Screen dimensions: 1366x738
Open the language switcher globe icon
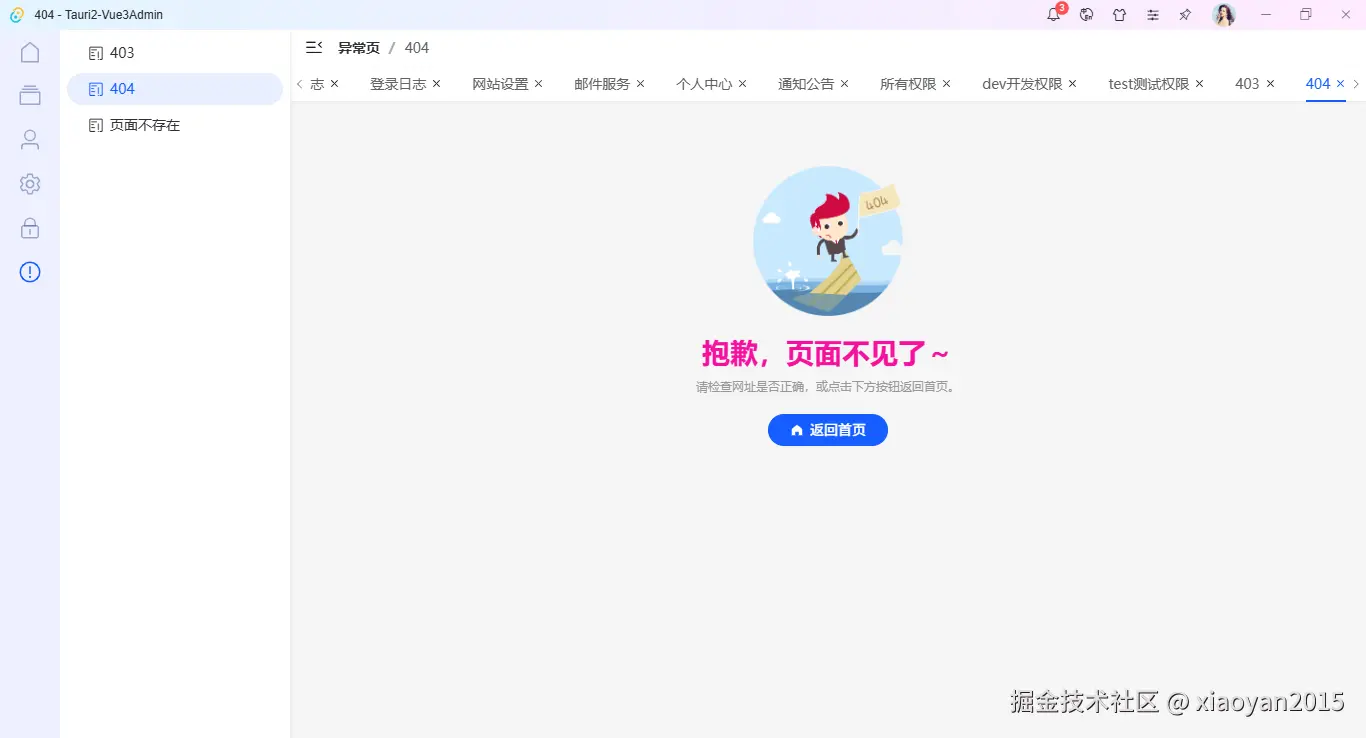(1086, 15)
